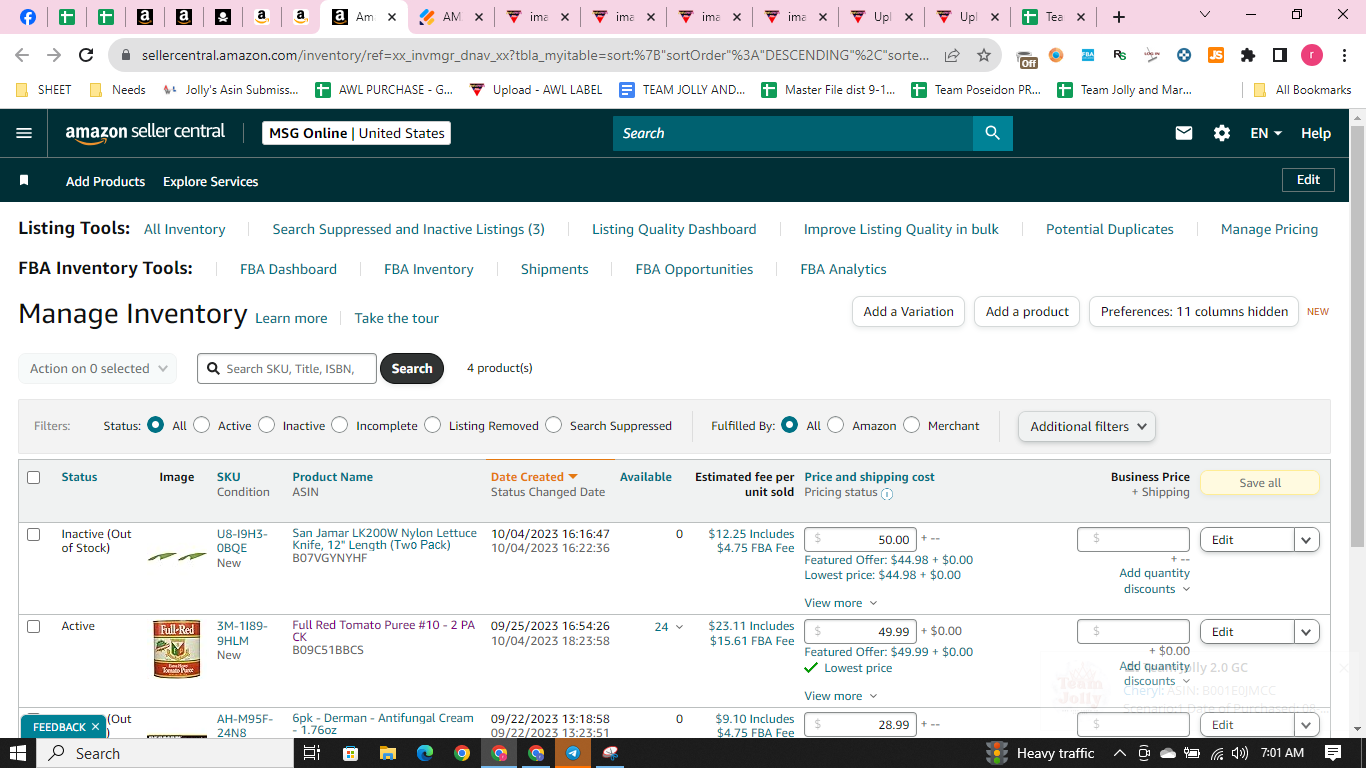This screenshot has height=768, width=1366.
Task: Bookmark this page with star icon
Action: click(x=984, y=55)
